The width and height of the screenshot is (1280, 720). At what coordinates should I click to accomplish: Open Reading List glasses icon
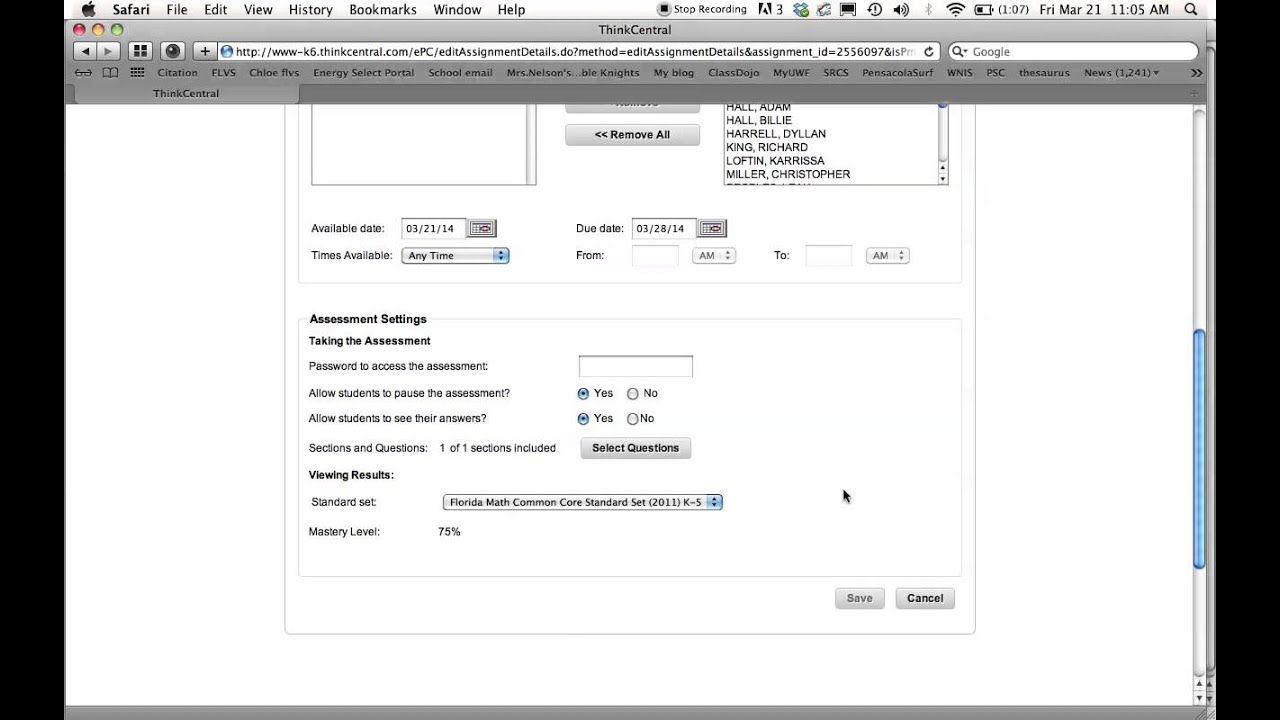tap(84, 72)
